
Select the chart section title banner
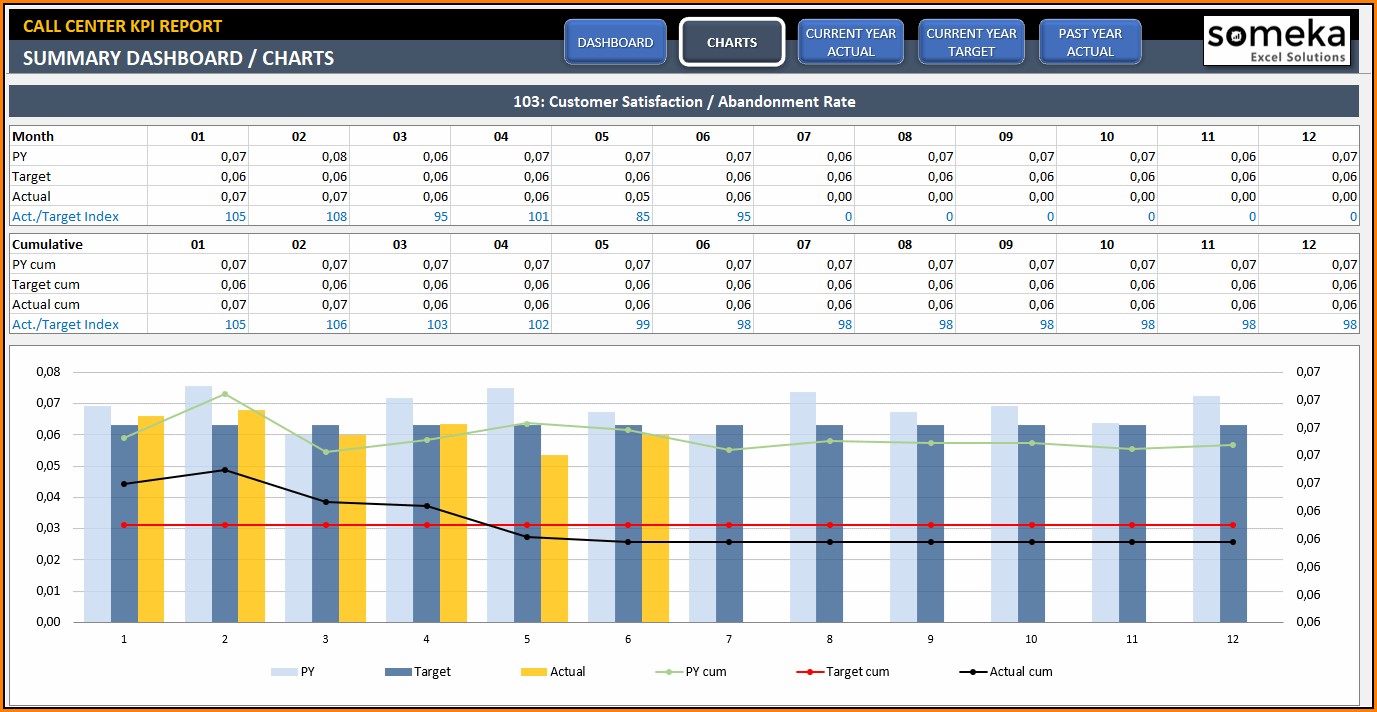[684, 102]
